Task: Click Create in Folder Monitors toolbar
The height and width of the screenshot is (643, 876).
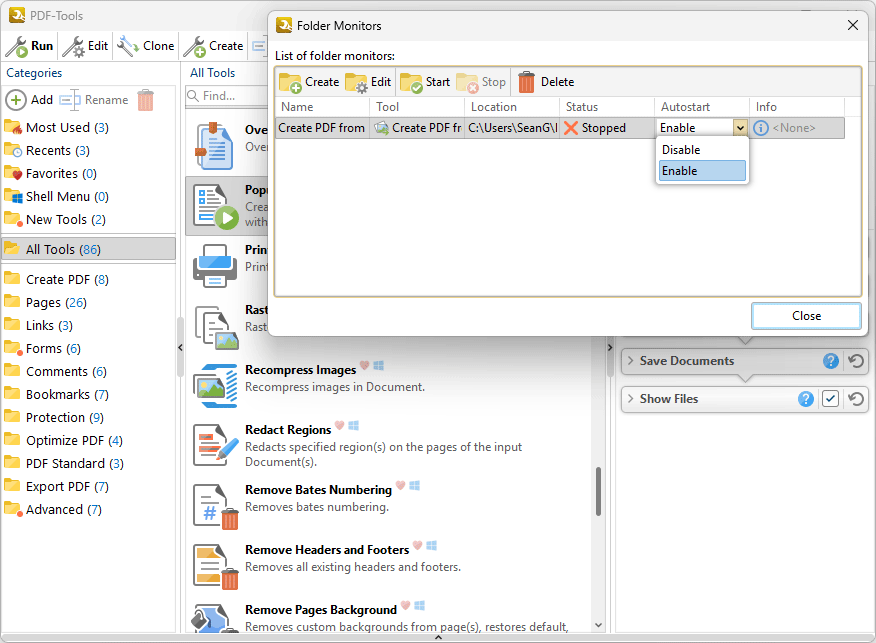Action: point(309,82)
